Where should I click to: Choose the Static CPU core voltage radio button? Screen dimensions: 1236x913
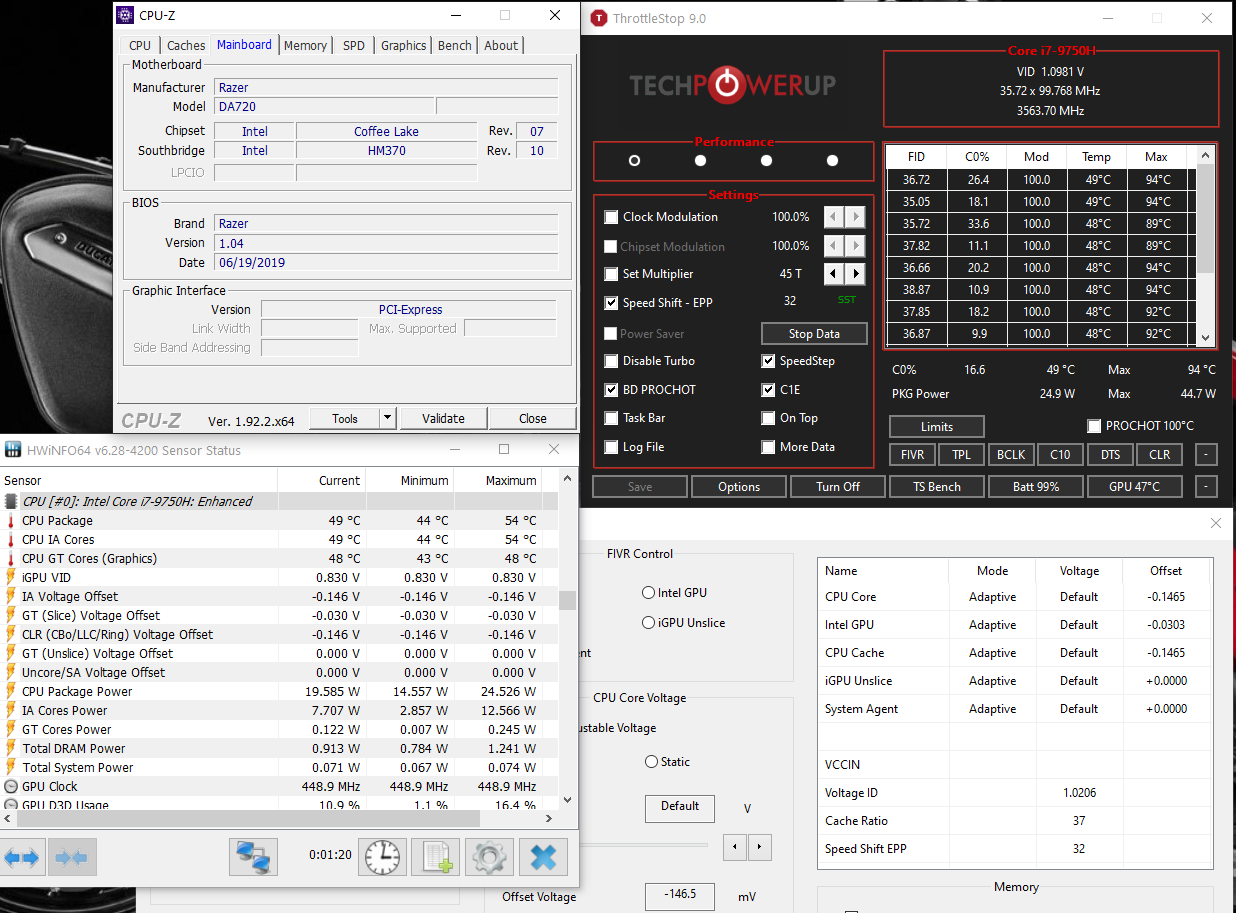(x=651, y=762)
